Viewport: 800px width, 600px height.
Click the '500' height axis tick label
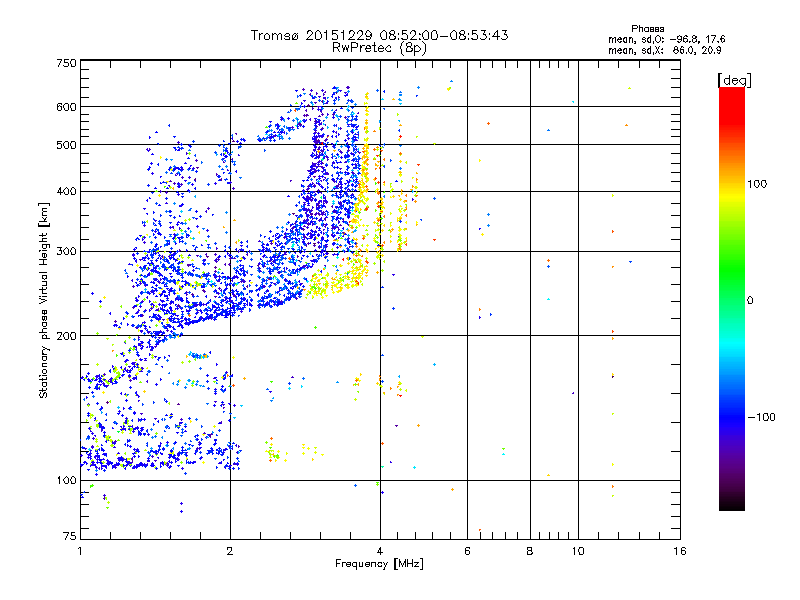tap(66, 145)
